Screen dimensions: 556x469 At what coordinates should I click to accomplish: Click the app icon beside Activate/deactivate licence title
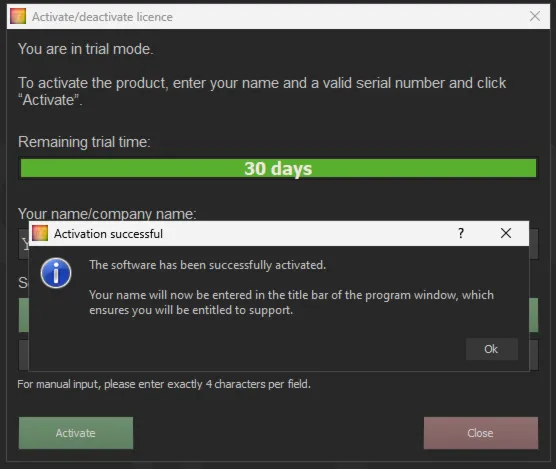tap(18, 16)
